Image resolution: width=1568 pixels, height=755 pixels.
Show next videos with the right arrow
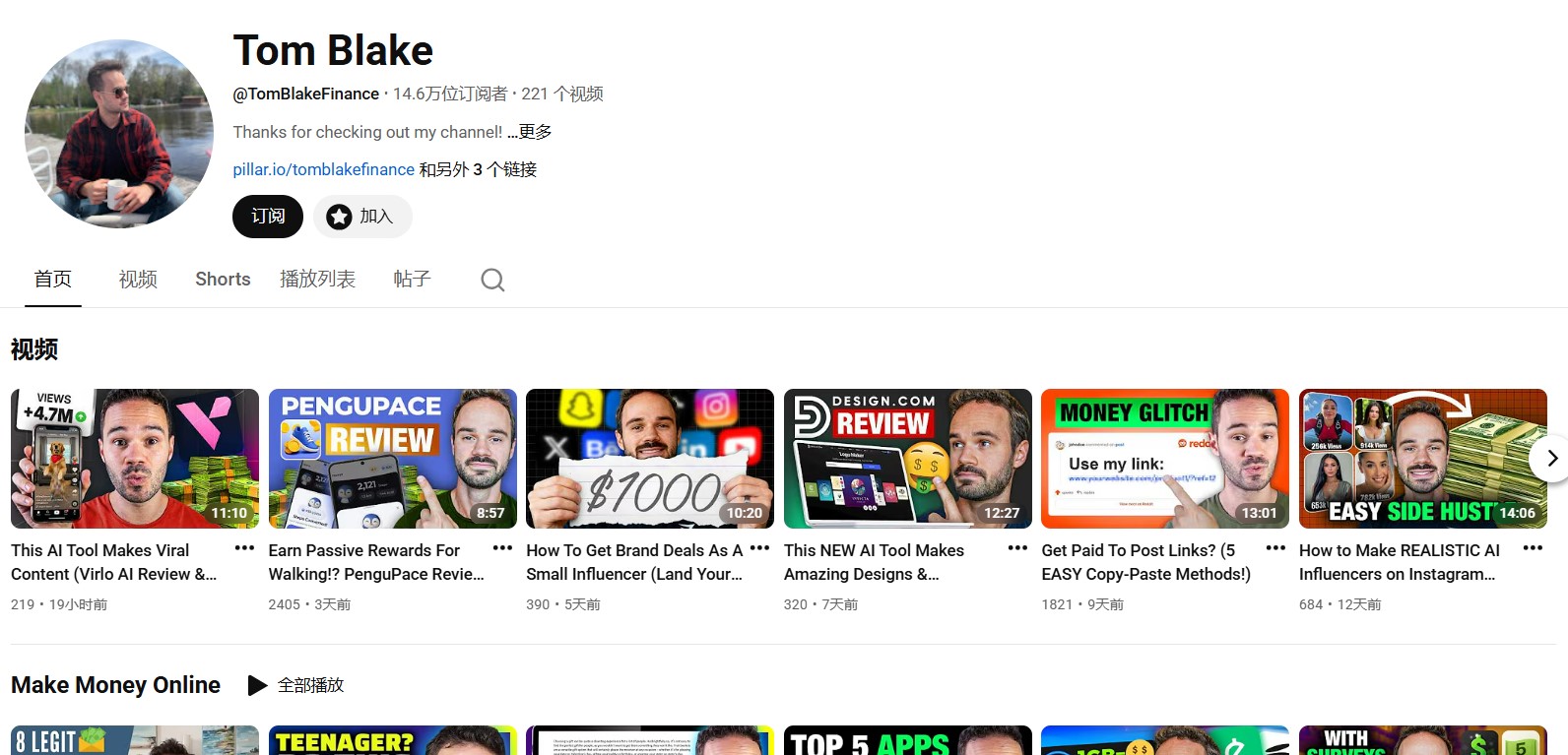(1551, 458)
